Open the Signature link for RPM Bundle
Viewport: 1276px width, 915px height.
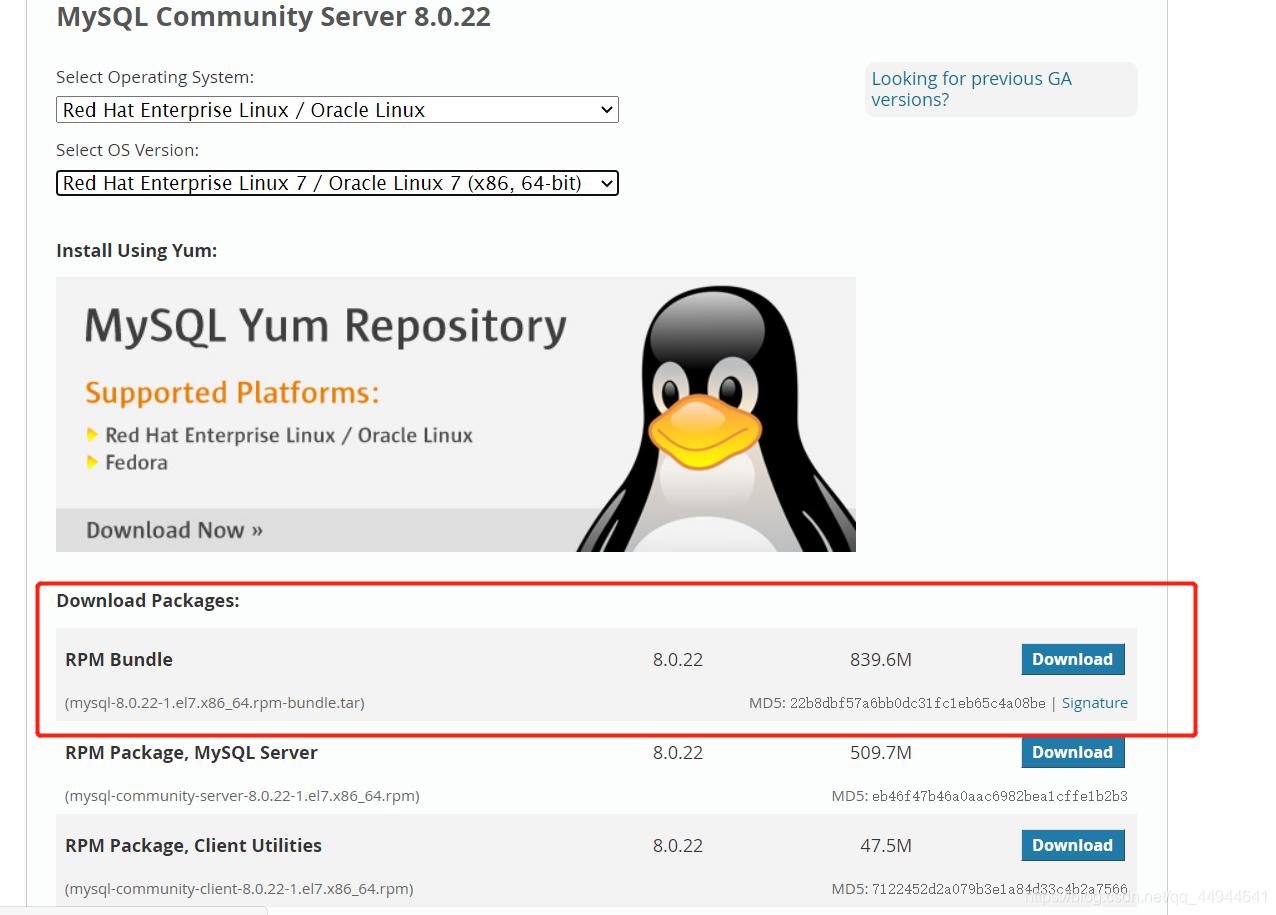coord(1095,703)
